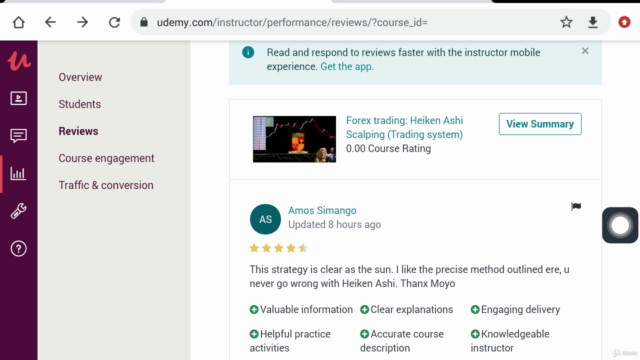Click the Engaging delivery tag
The image size is (640, 360).
click(x=516, y=309)
